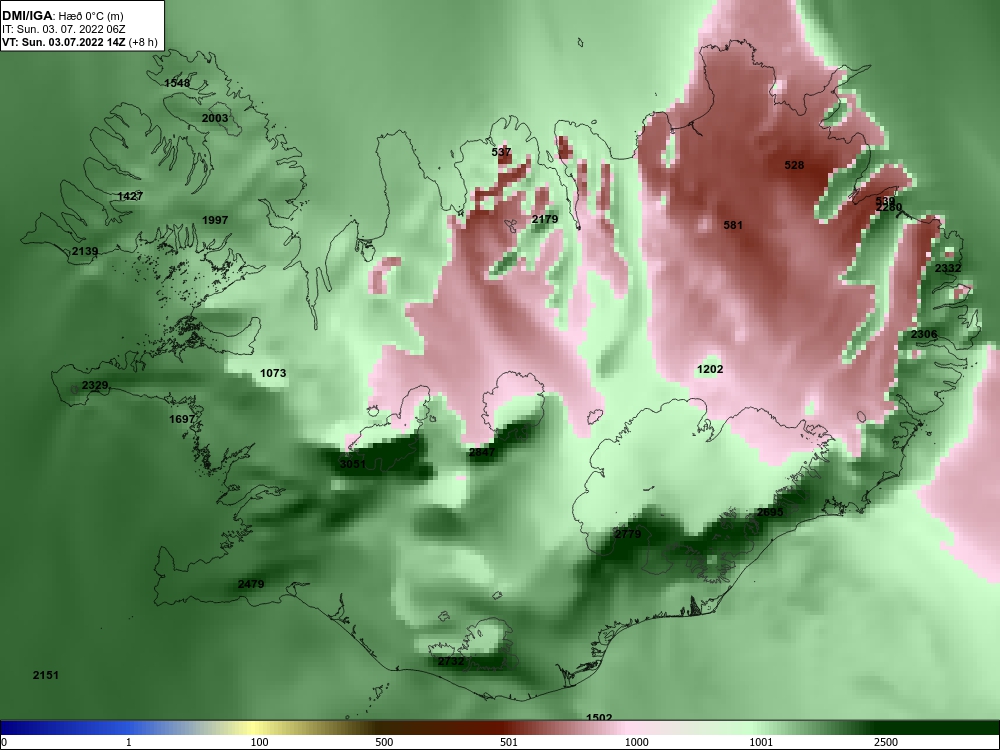1000x750 pixels.
Task: Click the 2695 value label
Action: tap(770, 512)
